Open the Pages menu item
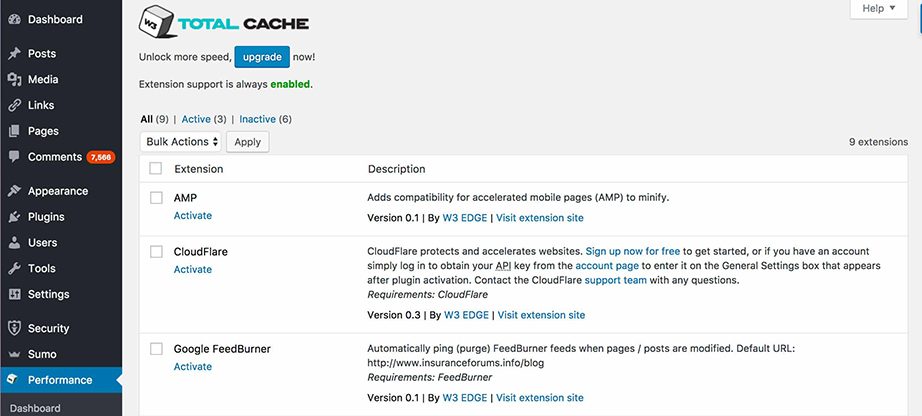 click(43, 131)
